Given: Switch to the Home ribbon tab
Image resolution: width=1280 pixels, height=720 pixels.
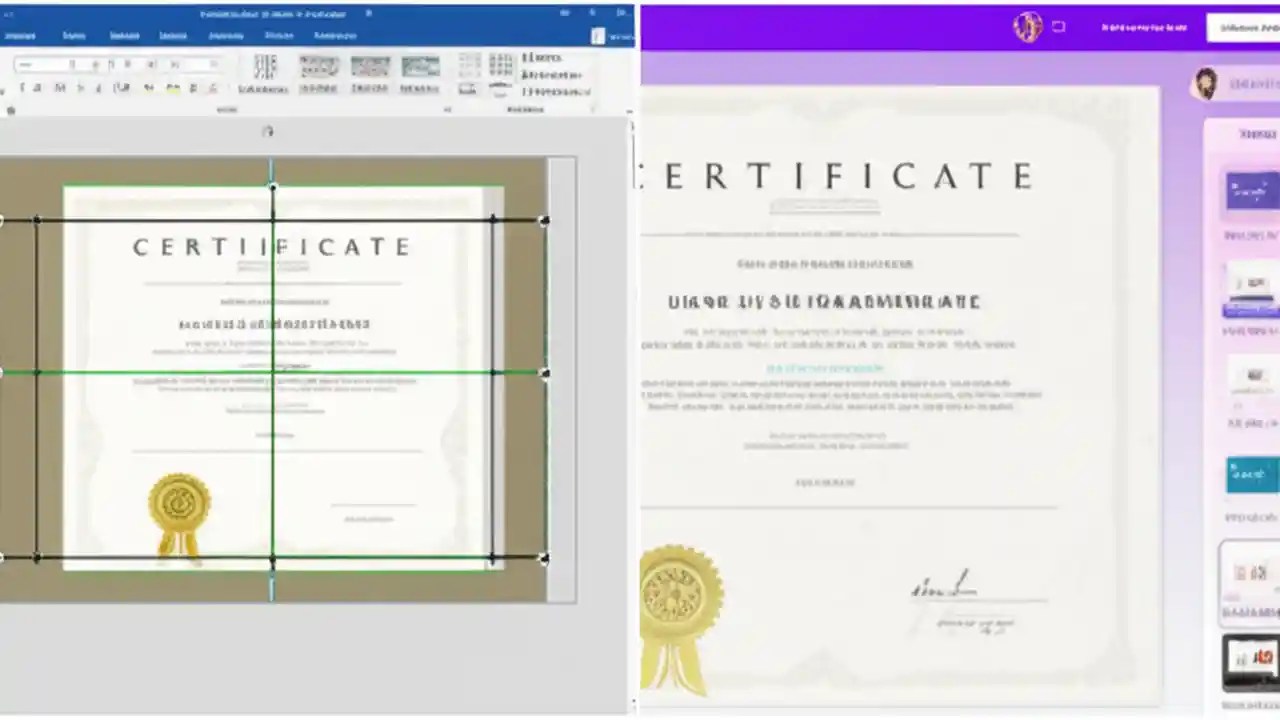Looking at the screenshot, I should (x=74, y=36).
